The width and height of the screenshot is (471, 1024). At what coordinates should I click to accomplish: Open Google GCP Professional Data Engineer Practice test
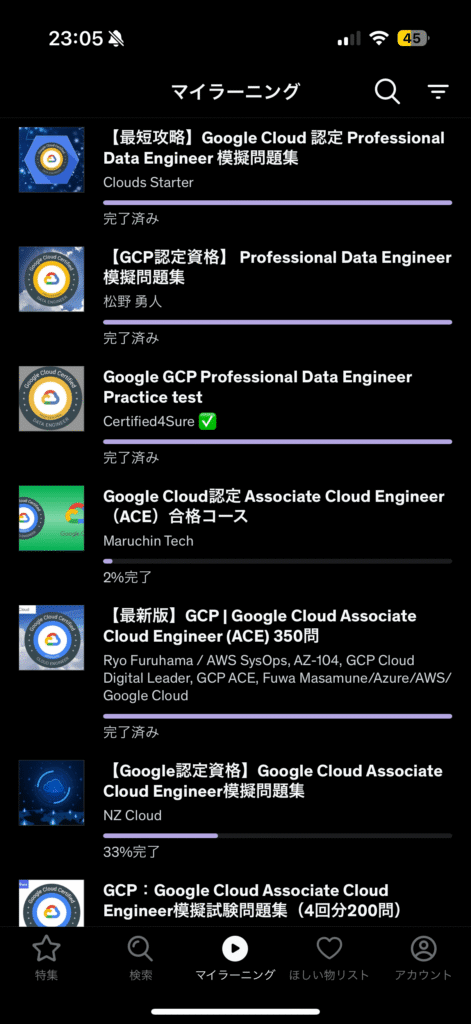[x=258, y=387]
